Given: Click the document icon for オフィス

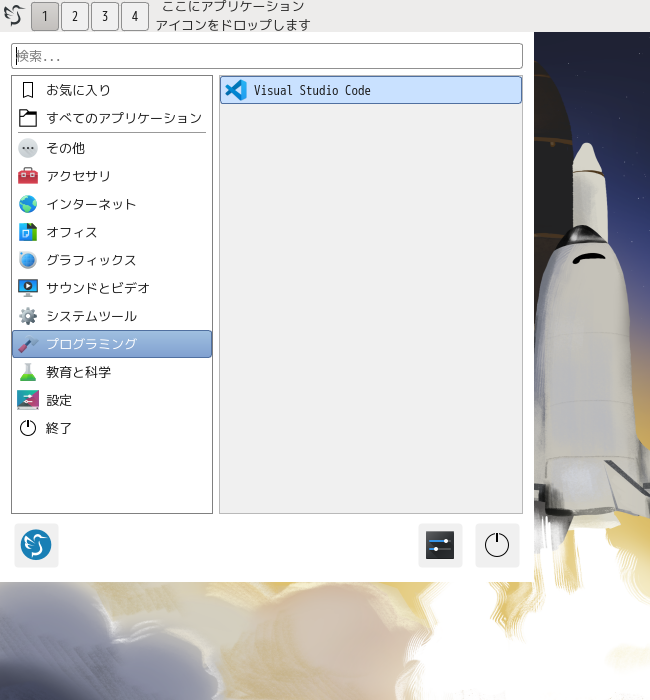Looking at the screenshot, I should pos(28,232).
